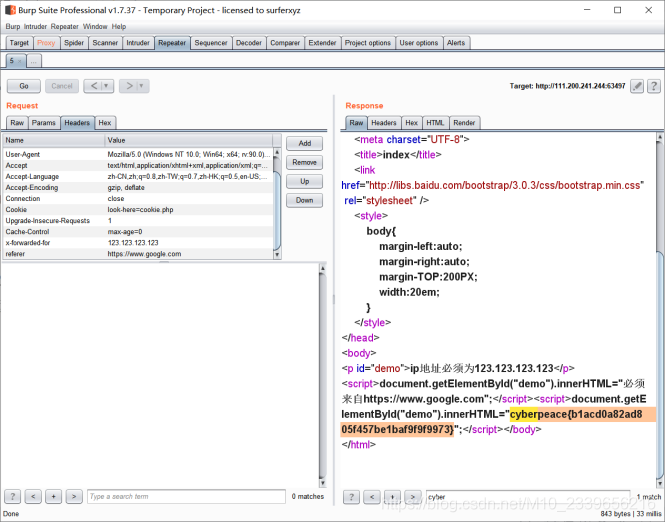665x522 pixels.
Task: Click headers table scrollbar down arrow
Action: tap(277, 254)
